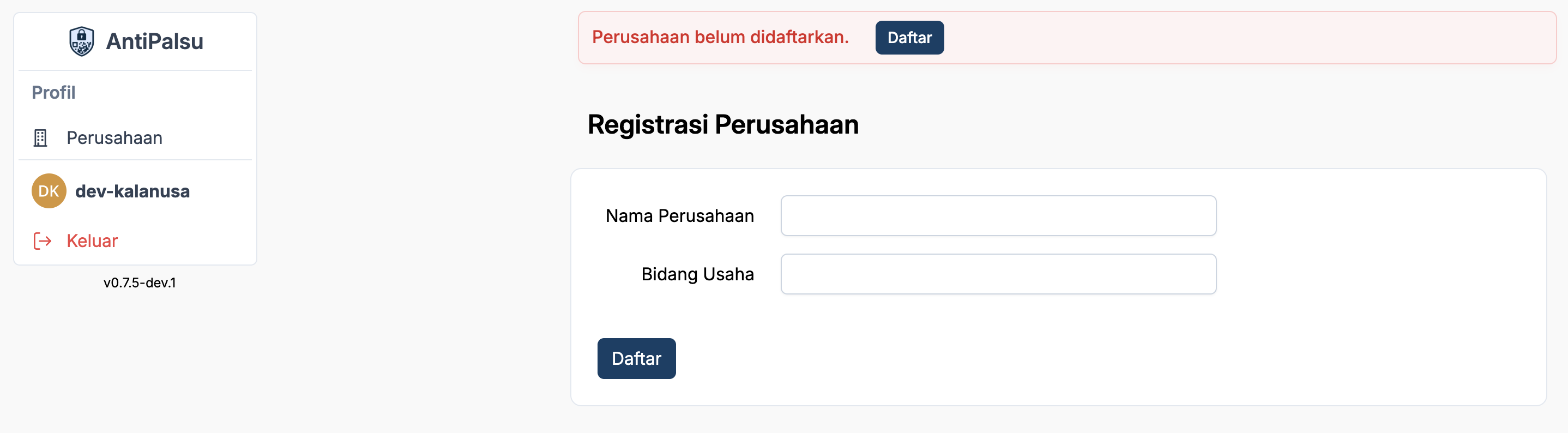Screen dimensions: 1568x433
Task: Click the logout arrow icon
Action: [x=42, y=241]
